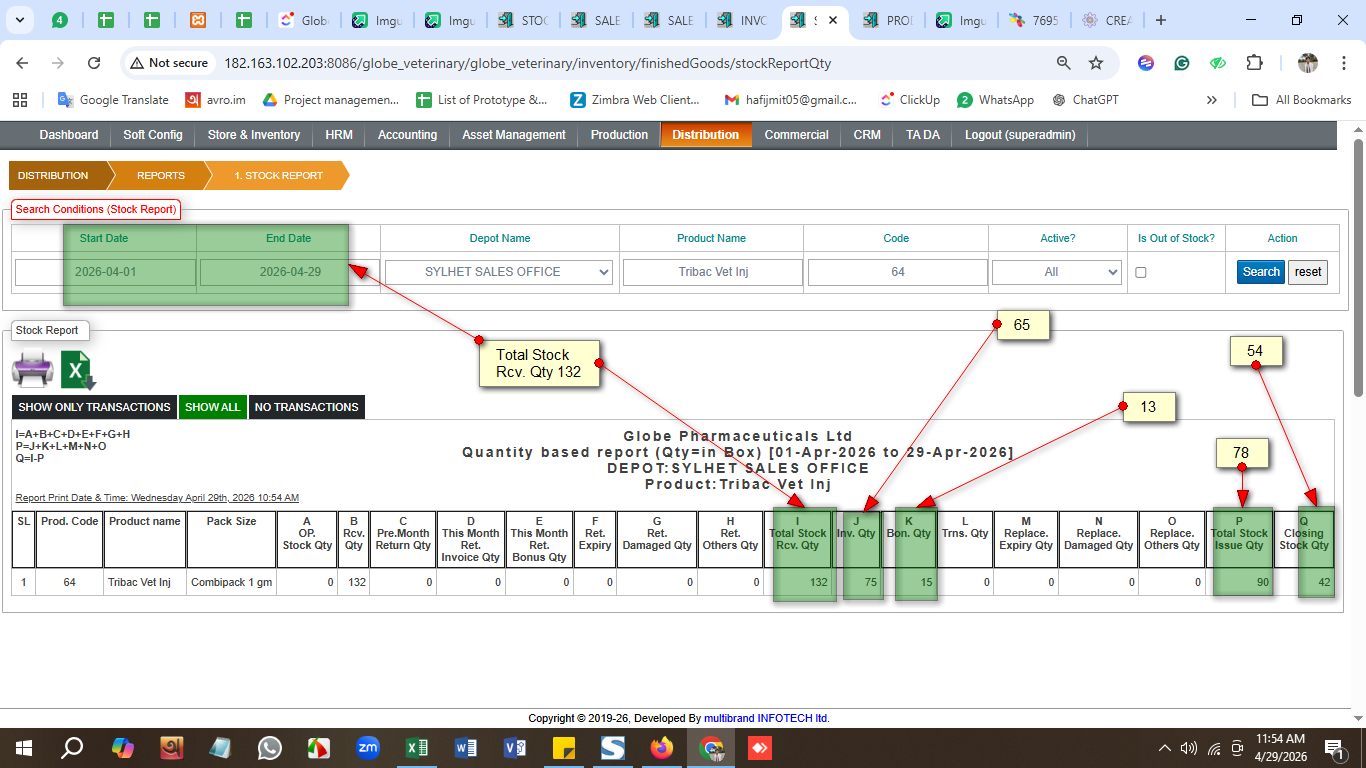Go back to the previous browser page
This screenshot has height=768, width=1366.
click(22, 63)
